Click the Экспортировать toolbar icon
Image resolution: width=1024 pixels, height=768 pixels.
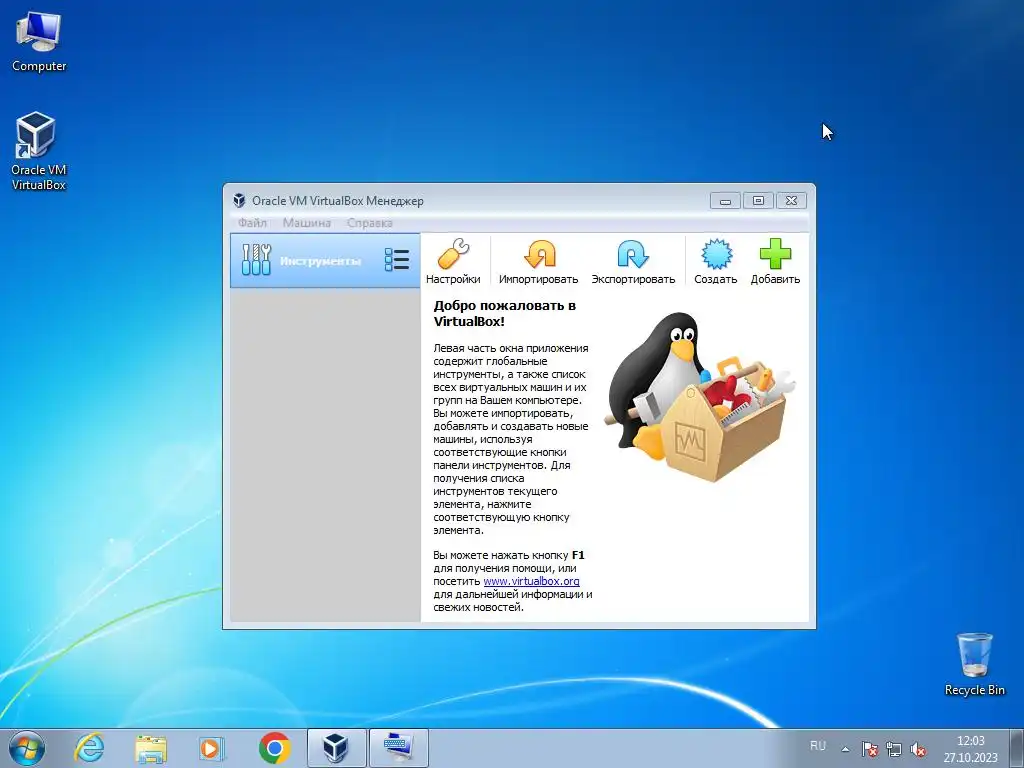coord(633,261)
